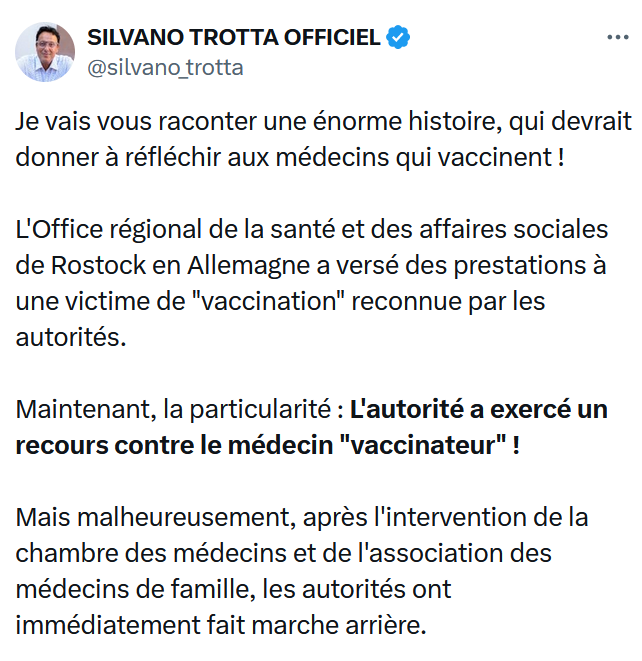Open Silvano Trotta's profile avatar
642x661 pixels.
(x=45, y=52)
